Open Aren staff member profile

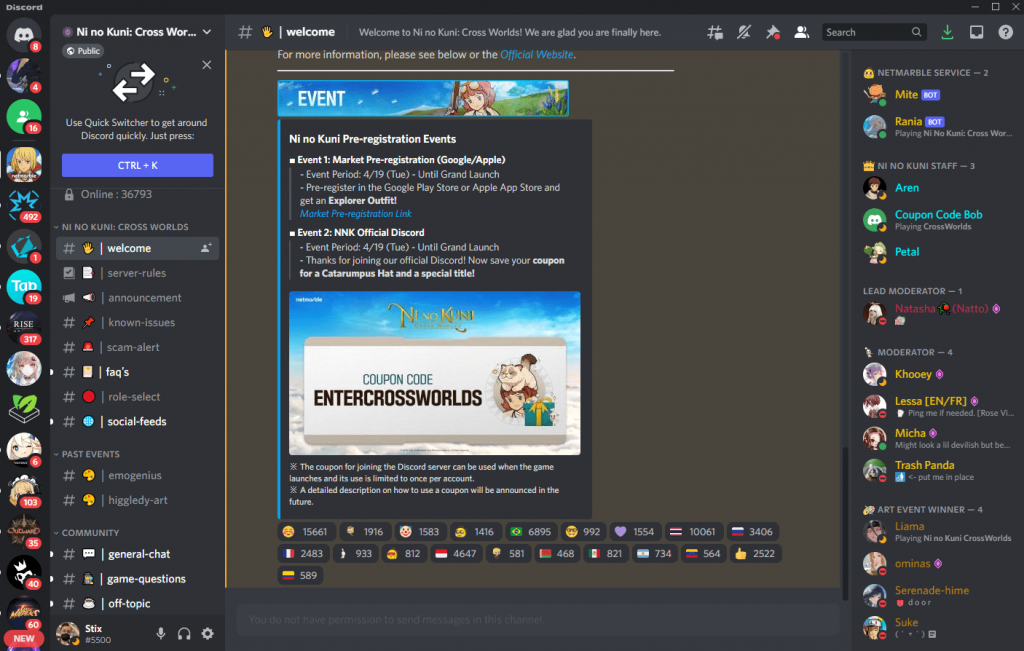pos(937,188)
